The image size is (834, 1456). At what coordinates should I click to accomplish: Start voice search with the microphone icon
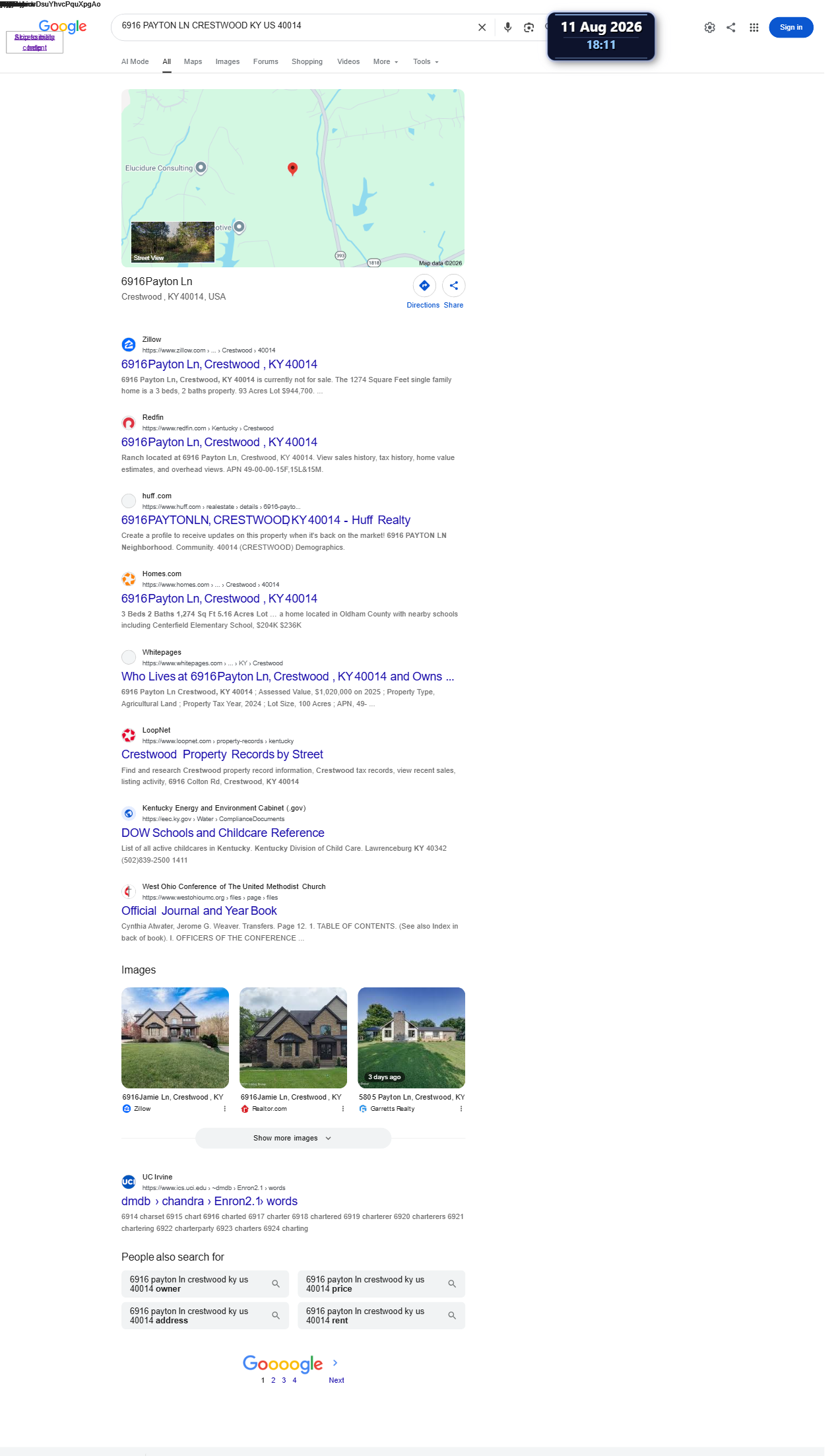coord(507,27)
